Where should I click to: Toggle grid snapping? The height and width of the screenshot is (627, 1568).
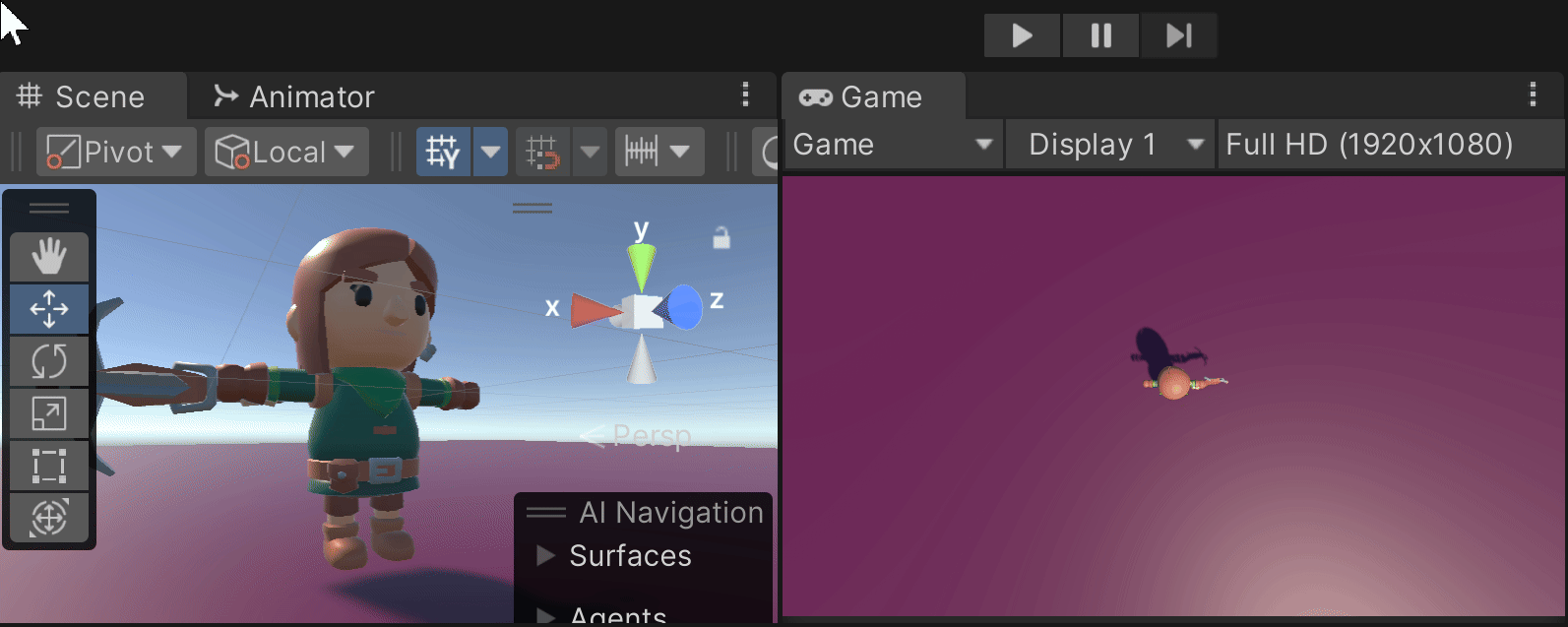coord(542,152)
